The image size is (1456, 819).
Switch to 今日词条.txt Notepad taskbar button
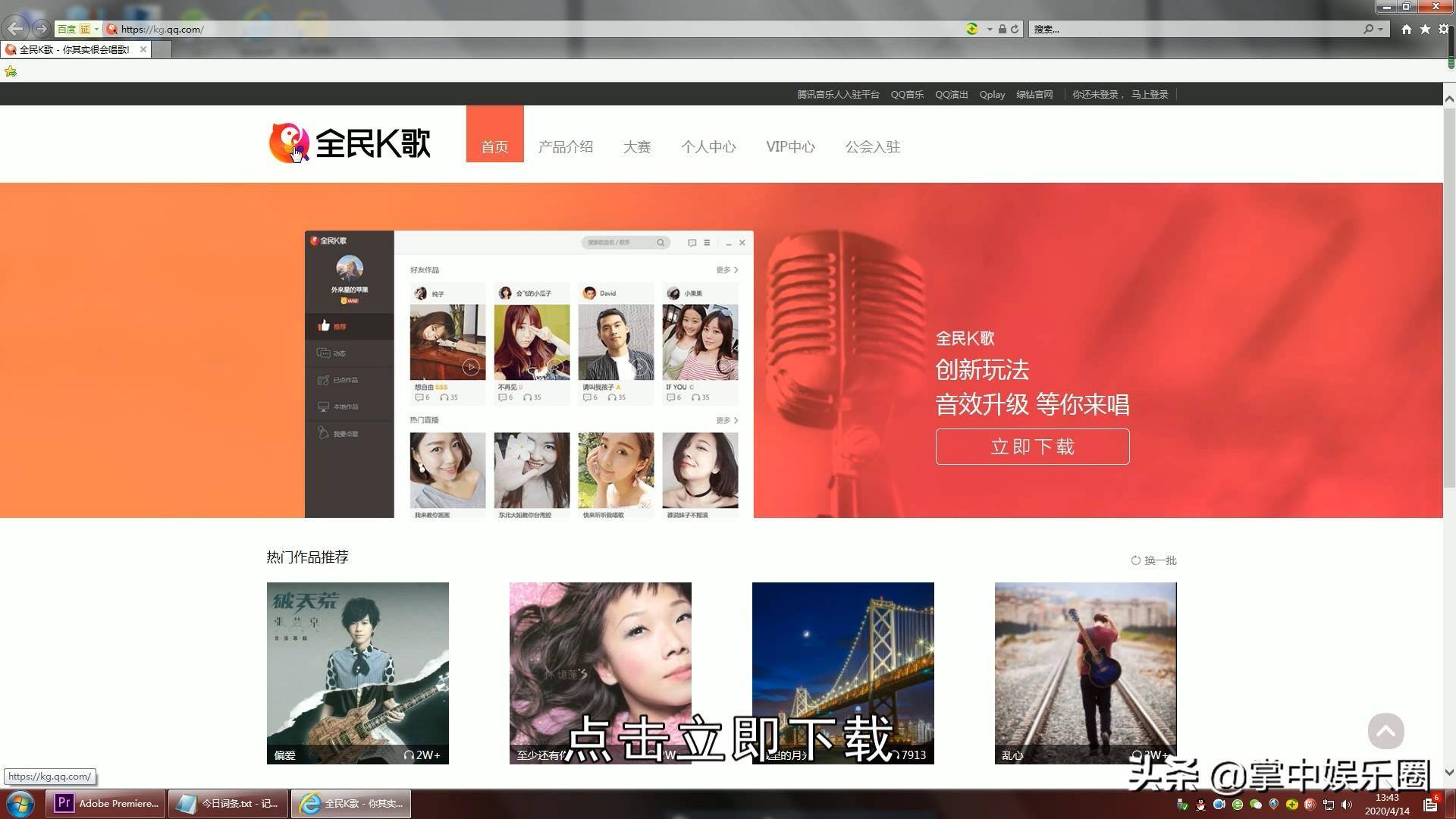(x=228, y=804)
